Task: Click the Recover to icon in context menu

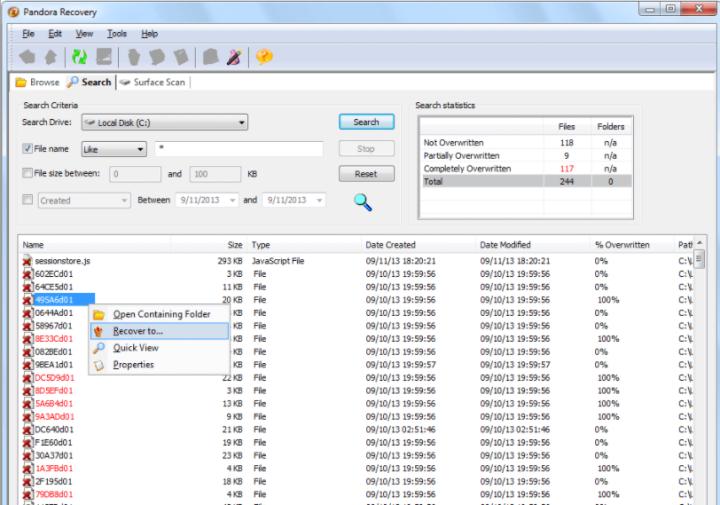Action: point(98,331)
